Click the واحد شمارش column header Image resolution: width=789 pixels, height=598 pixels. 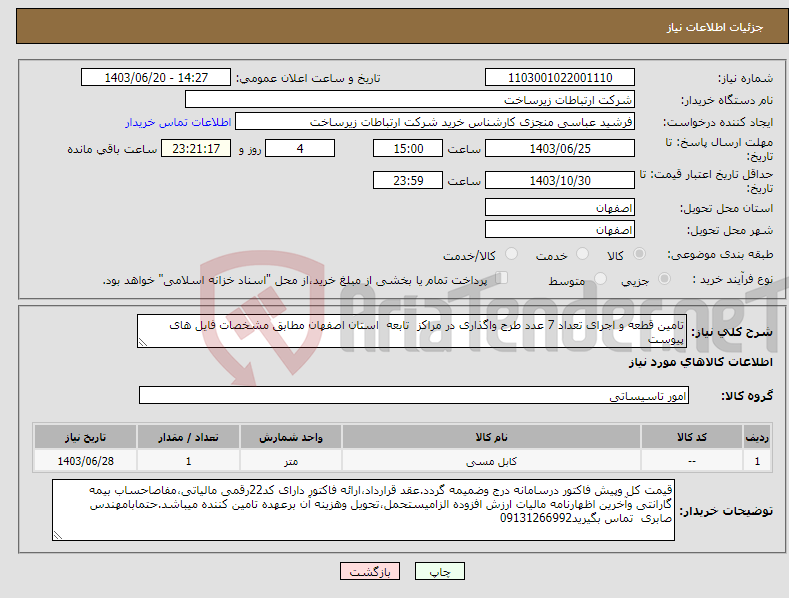[291, 437]
